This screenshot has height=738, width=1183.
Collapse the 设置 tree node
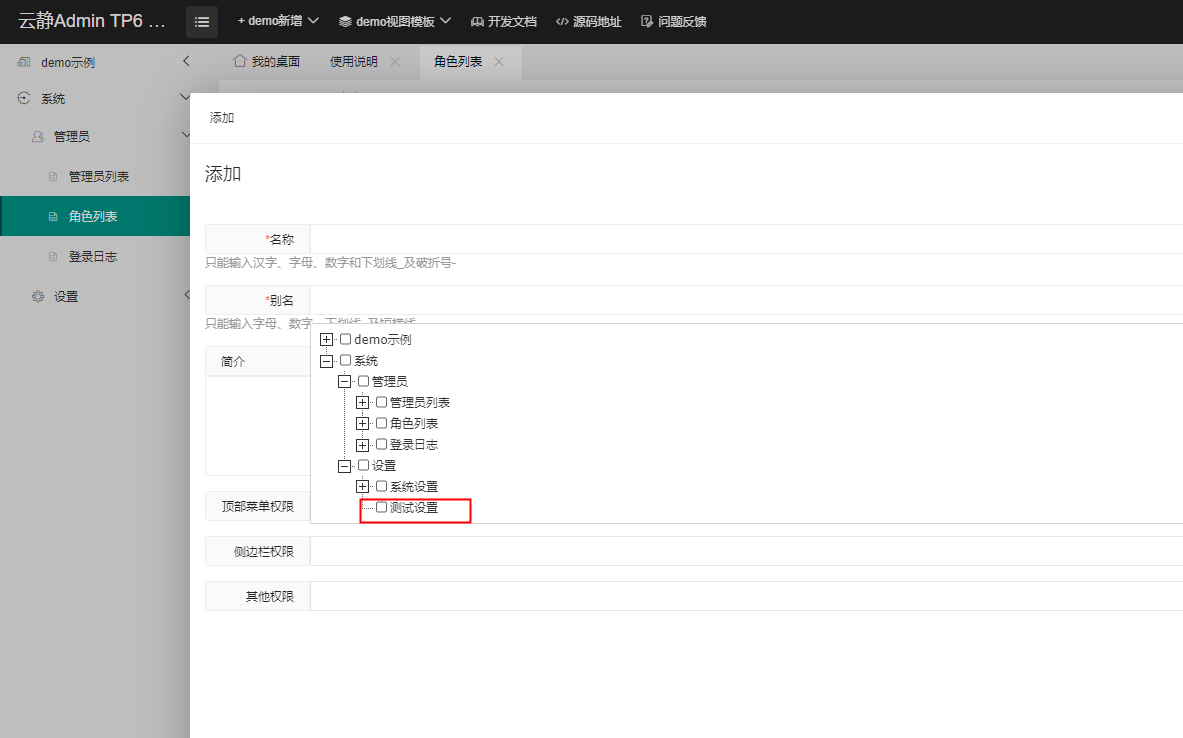click(345, 466)
